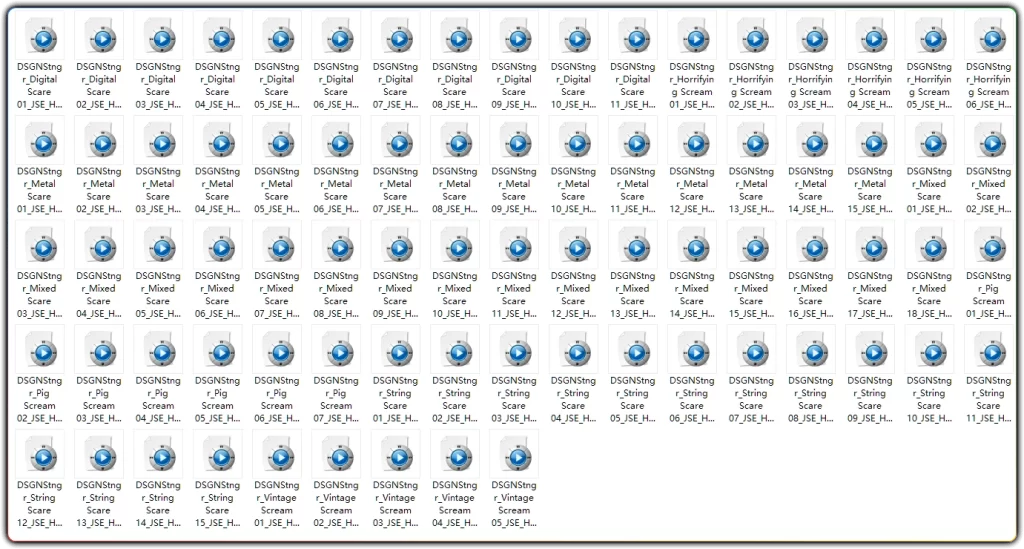Click the Pig Scream 05 file name label
The height and width of the screenshot is (549, 1024).
[x=217, y=399]
